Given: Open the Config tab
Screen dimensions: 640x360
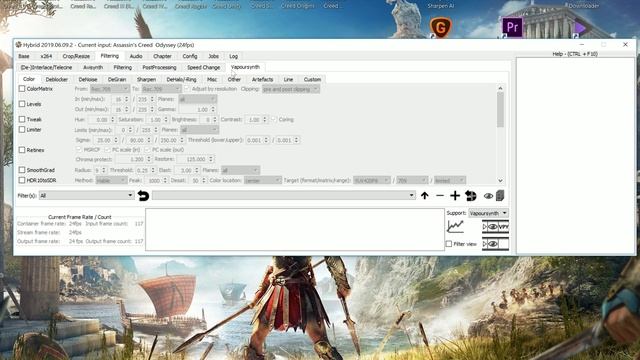Looking at the screenshot, I should coord(190,56).
